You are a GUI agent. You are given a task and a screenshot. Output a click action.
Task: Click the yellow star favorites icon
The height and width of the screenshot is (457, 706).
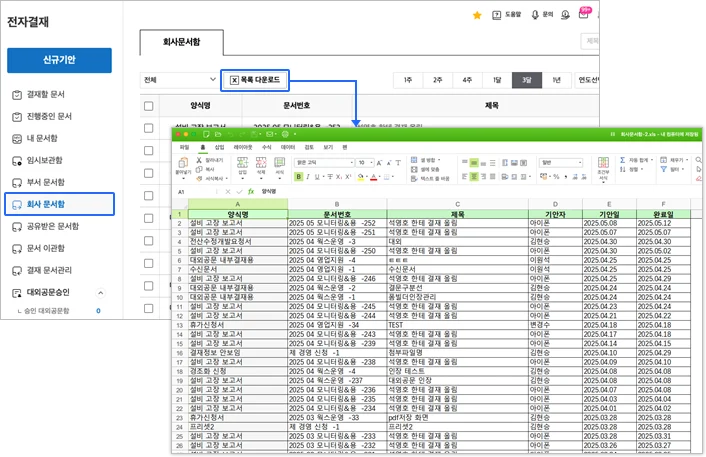477,15
